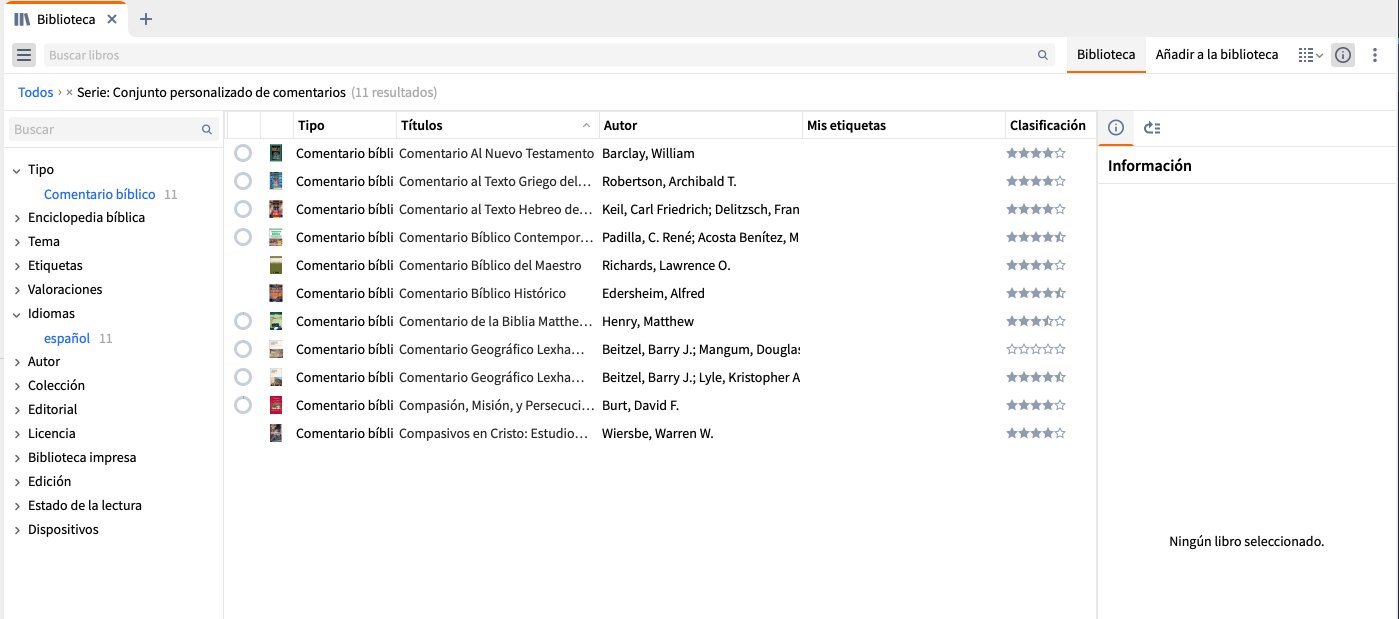Click cover thumbnail of Comentario Al Nuevo Testamento

coord(276,153)
